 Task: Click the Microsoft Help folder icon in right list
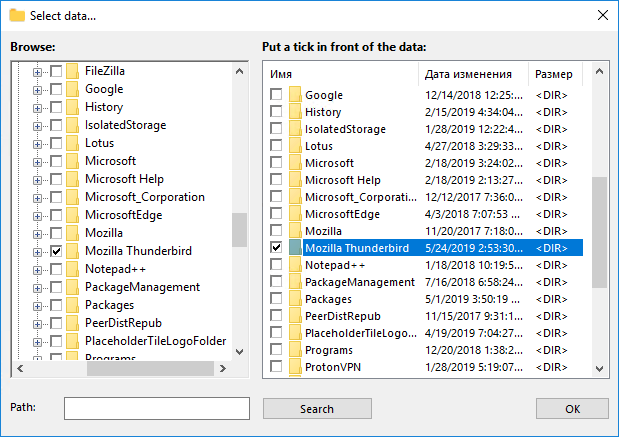click(295, 180)
